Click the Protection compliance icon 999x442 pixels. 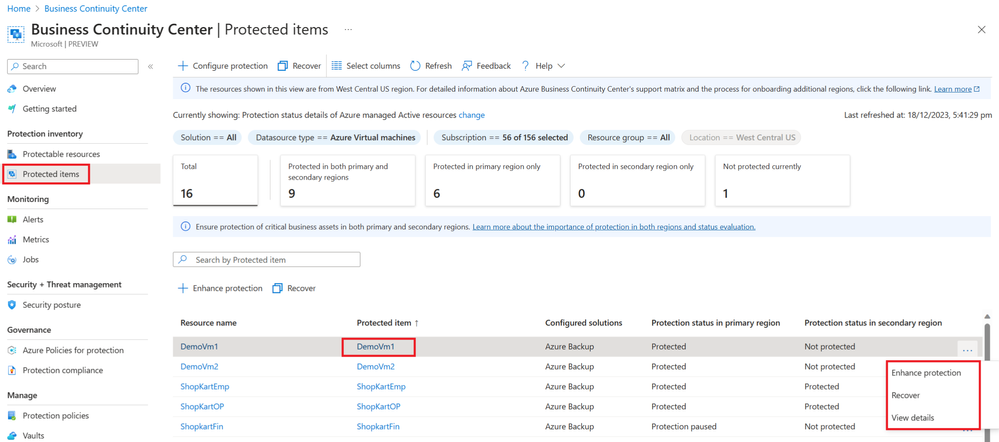12,370
